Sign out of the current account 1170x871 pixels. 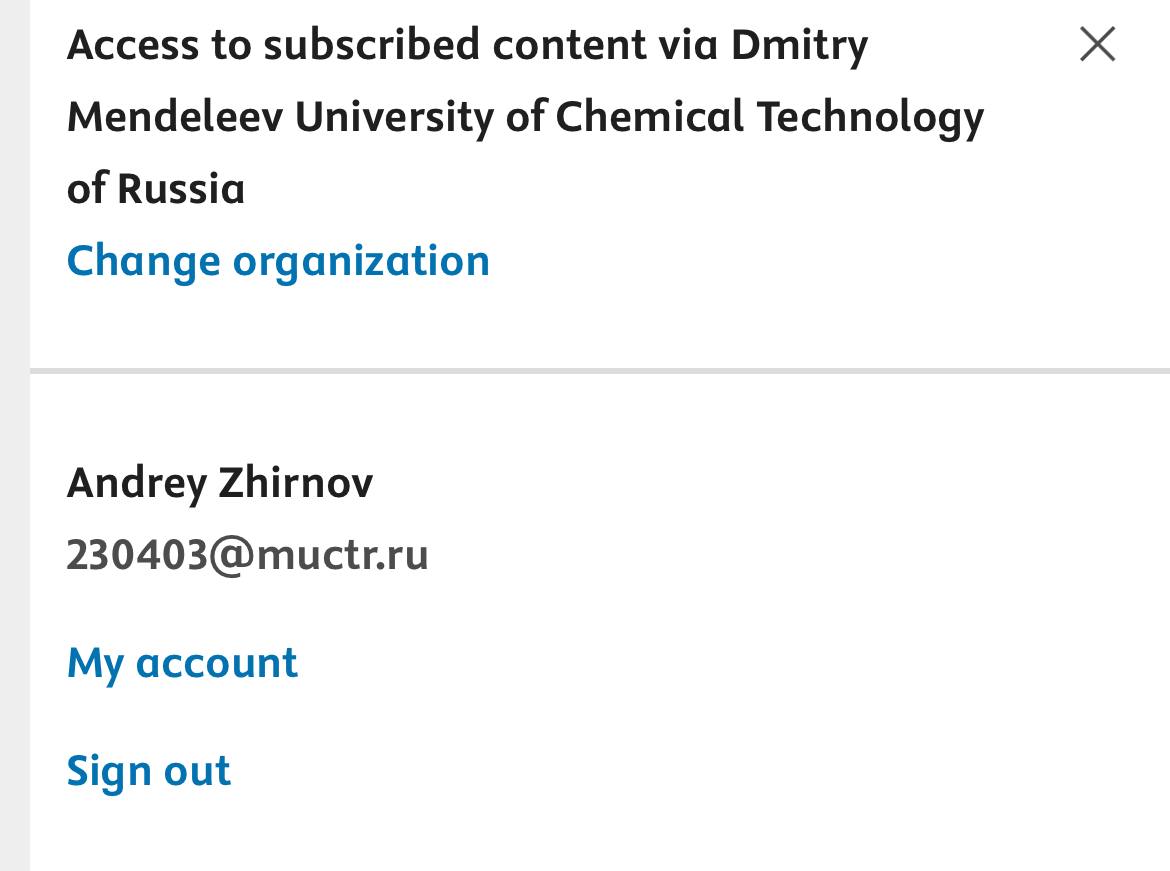point(148,771)
